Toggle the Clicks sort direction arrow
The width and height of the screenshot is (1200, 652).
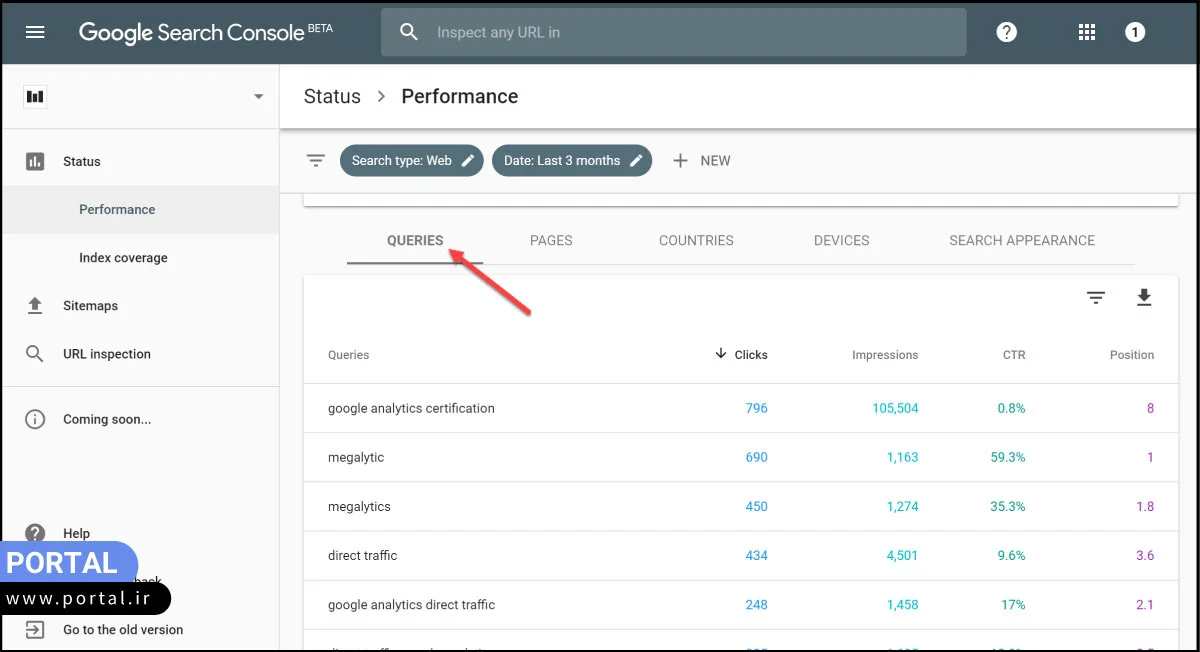(720, 354)
